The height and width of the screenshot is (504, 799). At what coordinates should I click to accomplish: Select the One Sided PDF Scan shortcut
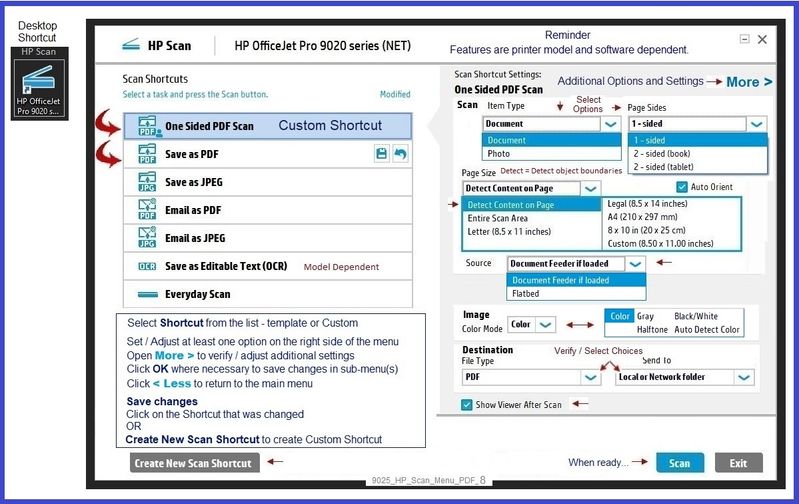click(x=268, y=126)
